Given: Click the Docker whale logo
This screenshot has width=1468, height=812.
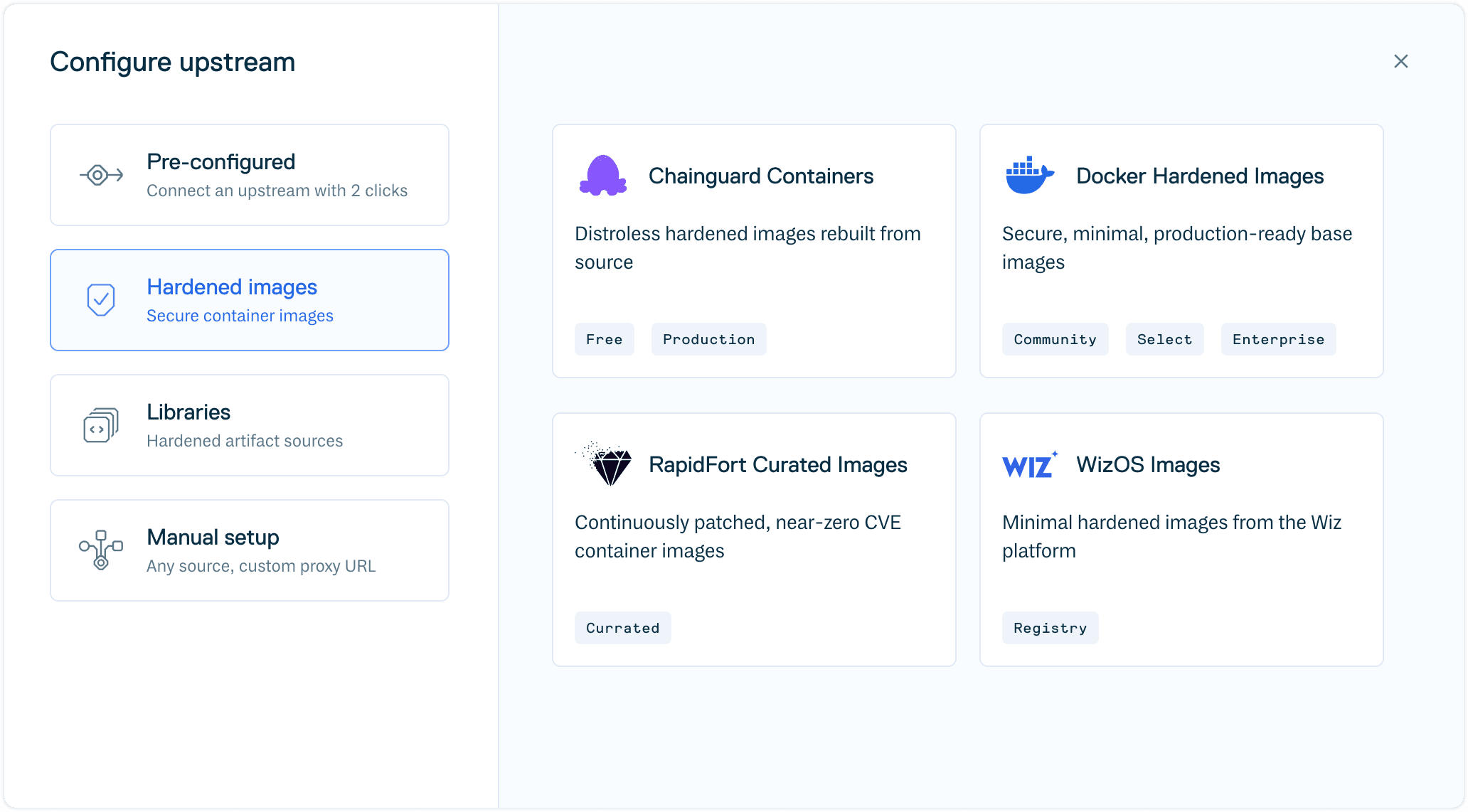Looking at the screenshot, I should pos(1030,176).
